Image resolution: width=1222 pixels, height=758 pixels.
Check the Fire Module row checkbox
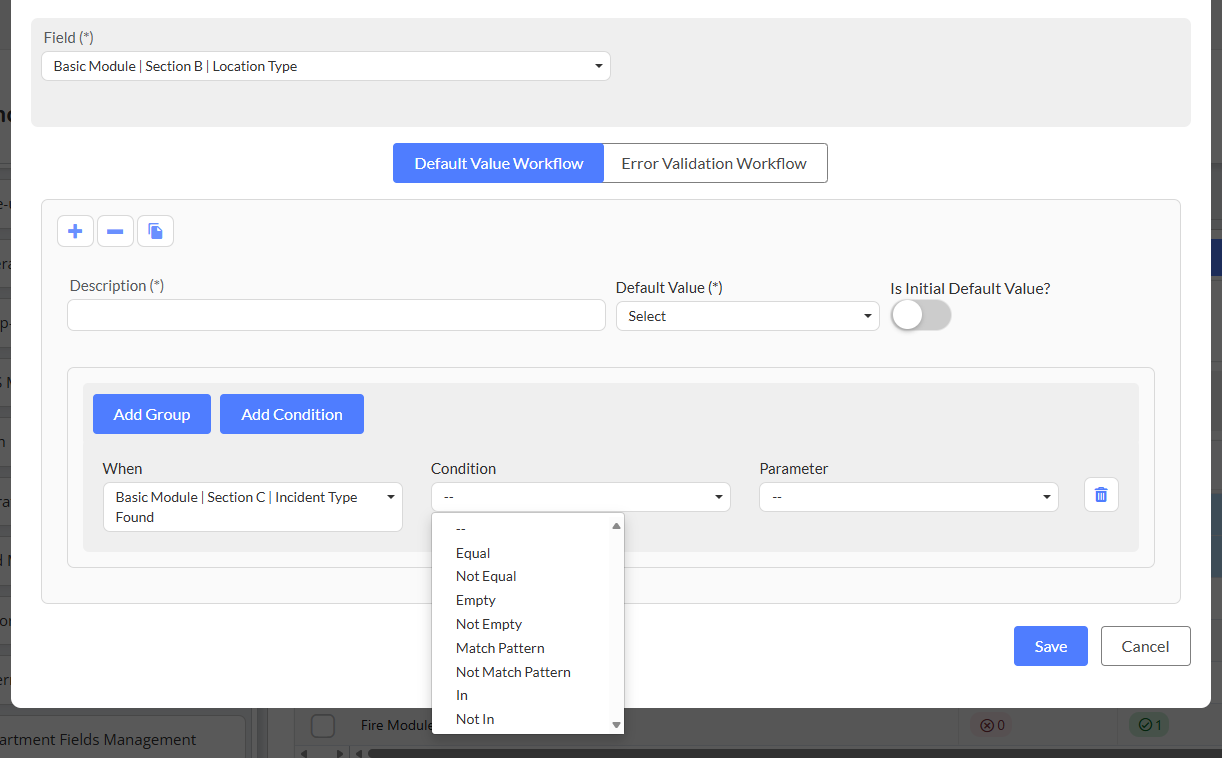(x=322, y=725)
